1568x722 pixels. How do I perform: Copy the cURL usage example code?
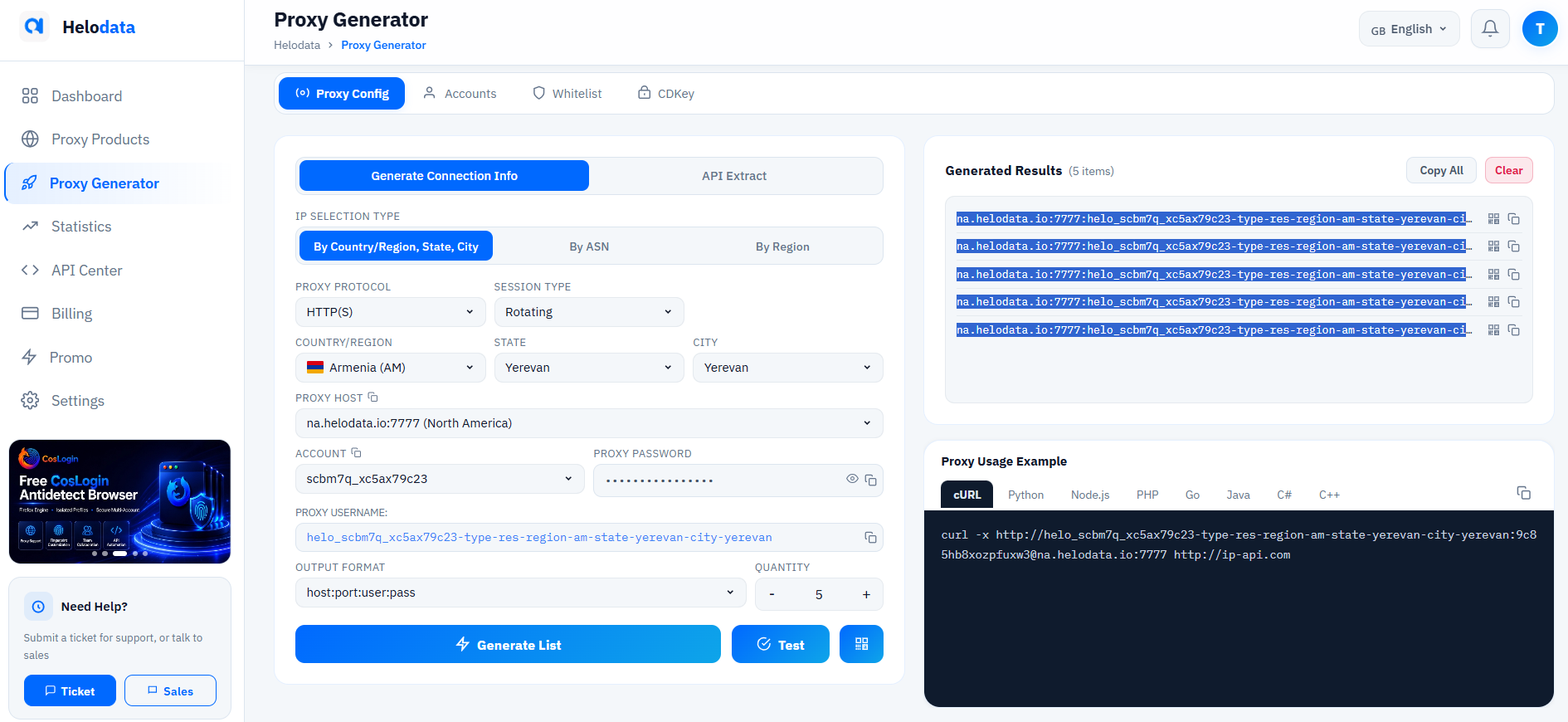1523,493
